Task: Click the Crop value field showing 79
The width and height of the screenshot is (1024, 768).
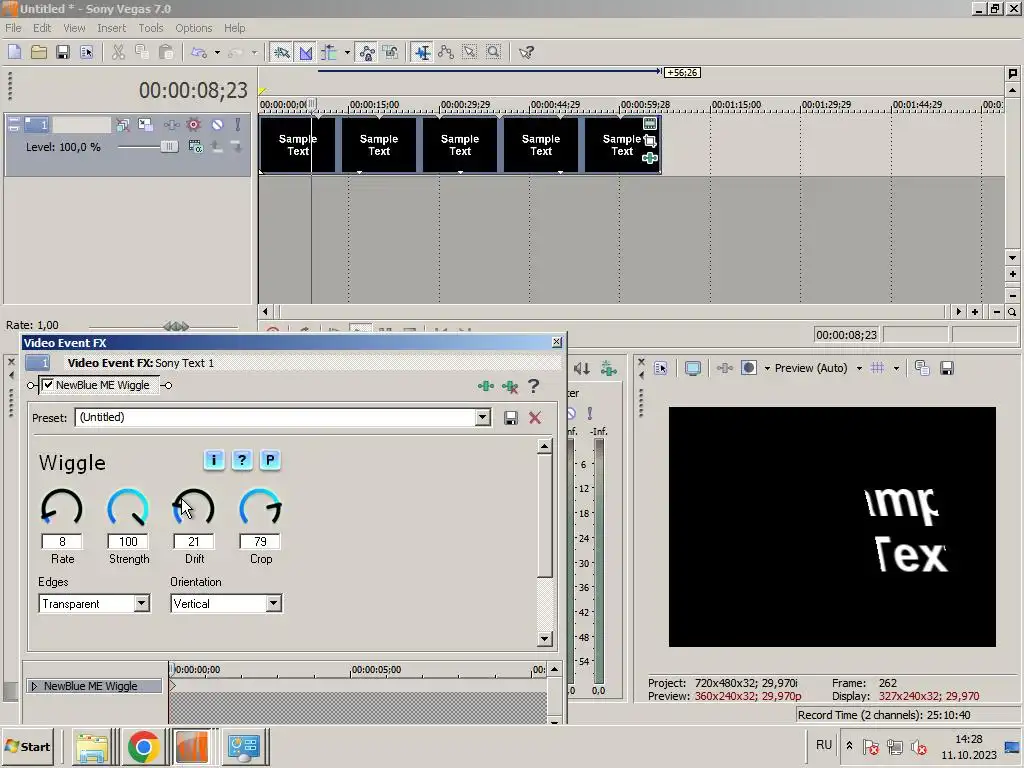Action: (260, 541)
